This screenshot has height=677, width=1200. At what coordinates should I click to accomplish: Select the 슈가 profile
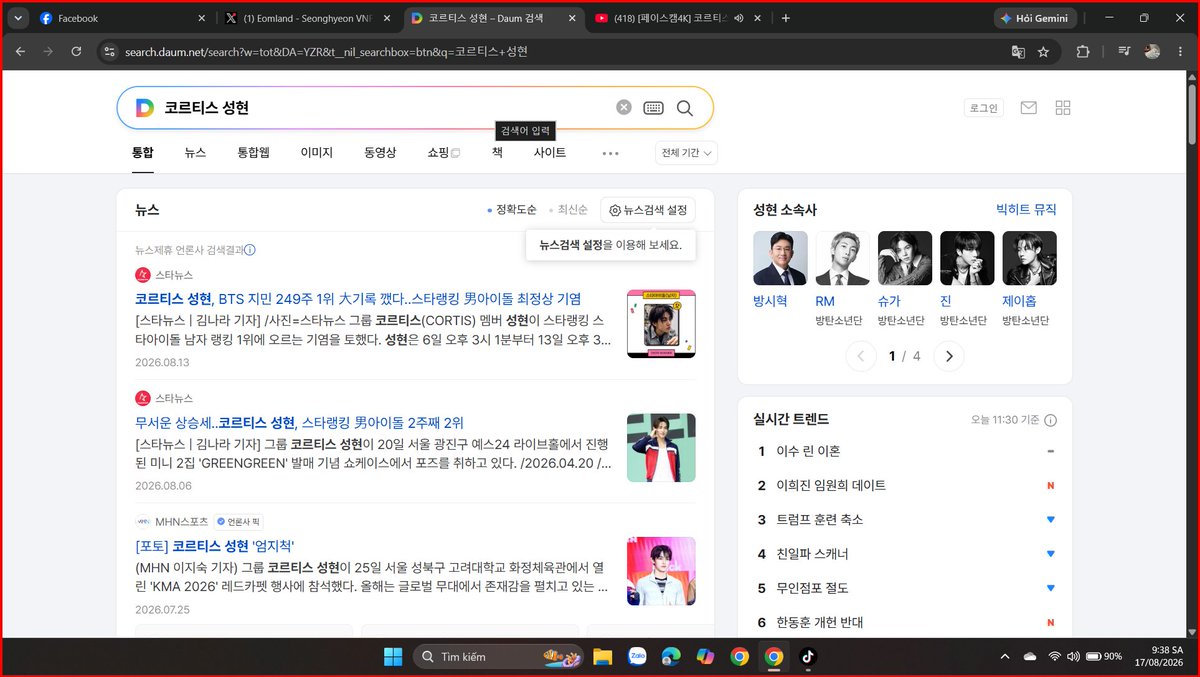click(x=904, y=278)
